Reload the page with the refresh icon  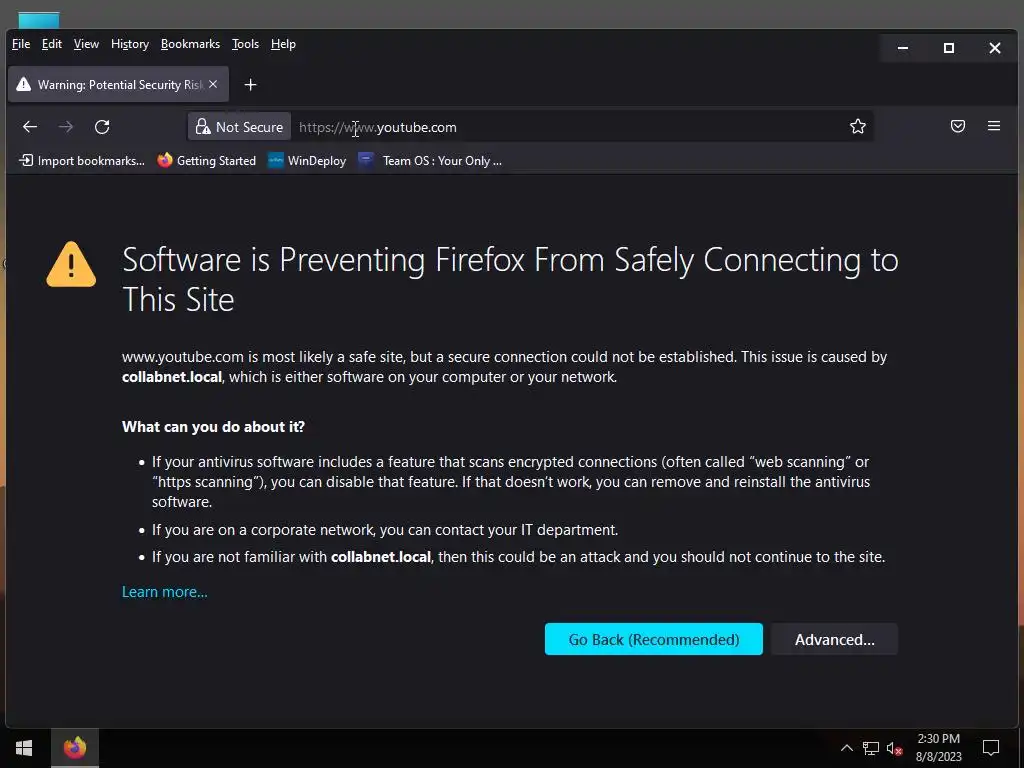pyautogui.click(x=102, y=127)
